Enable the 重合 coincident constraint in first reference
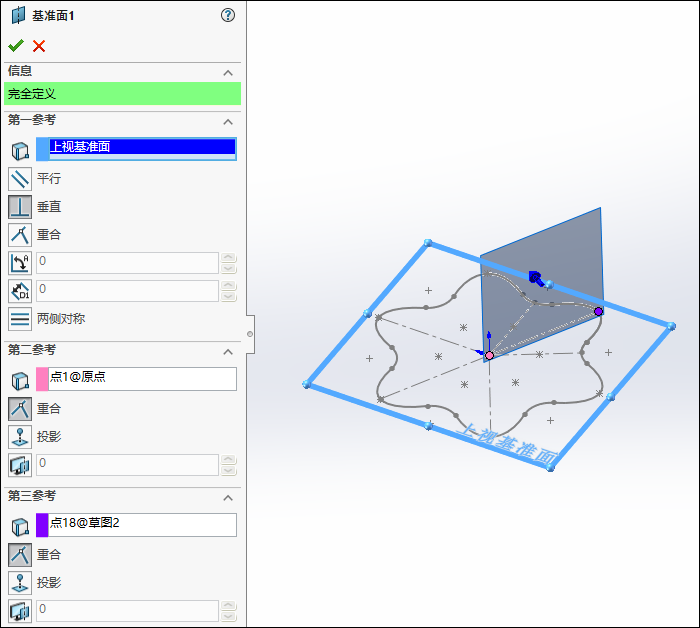The height and width of the screenshot is (628, 700). [20, 235]
